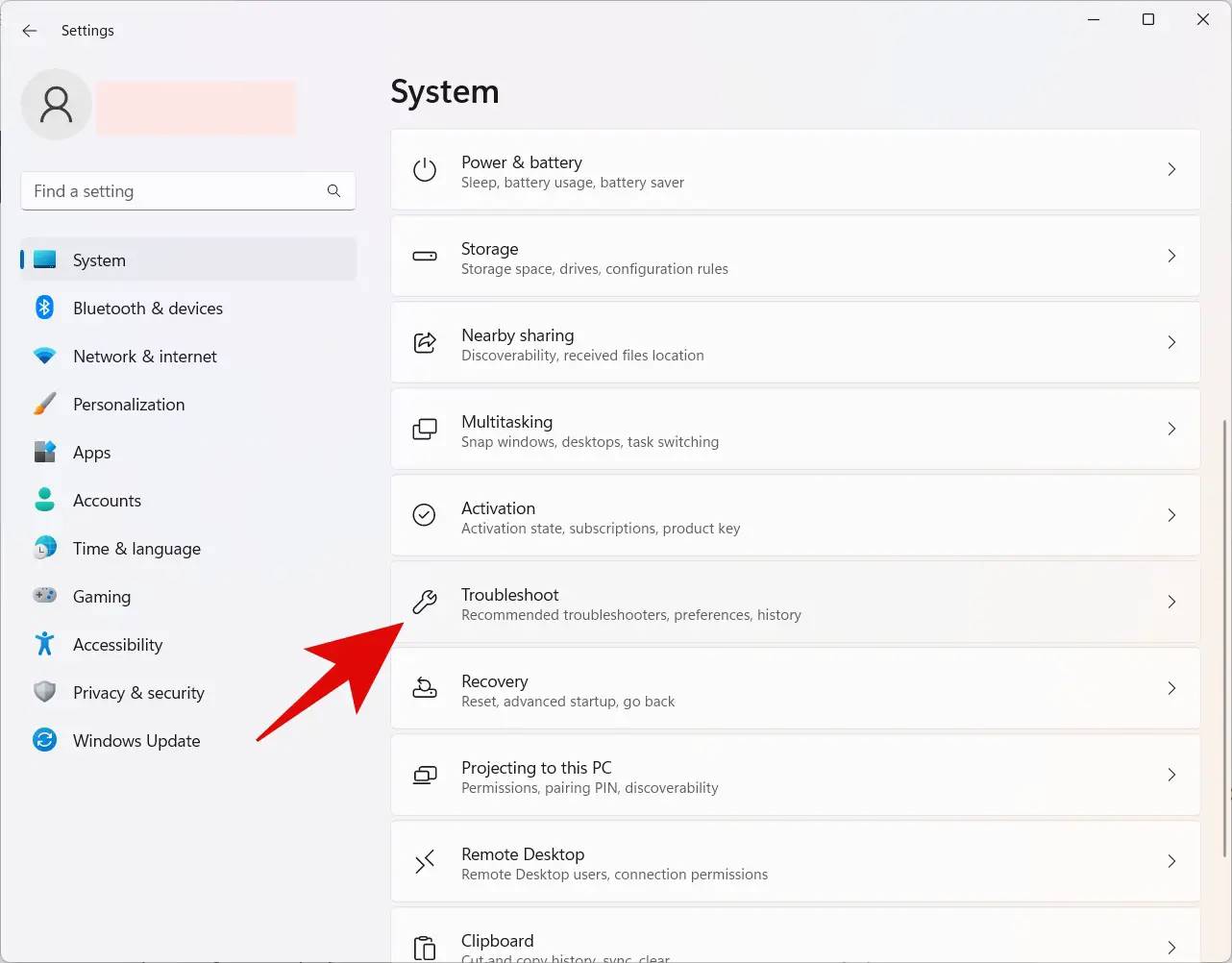Open Activation using its right chevron
Screen dimensions: 1232x963
tap(1171, 515)
